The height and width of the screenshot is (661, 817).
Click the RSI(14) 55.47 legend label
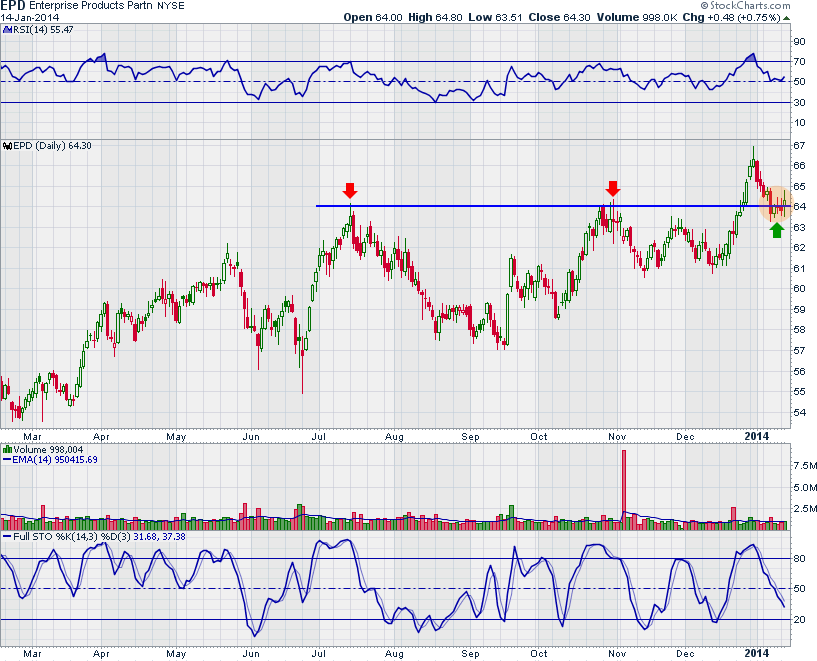[x=43, y=30]
